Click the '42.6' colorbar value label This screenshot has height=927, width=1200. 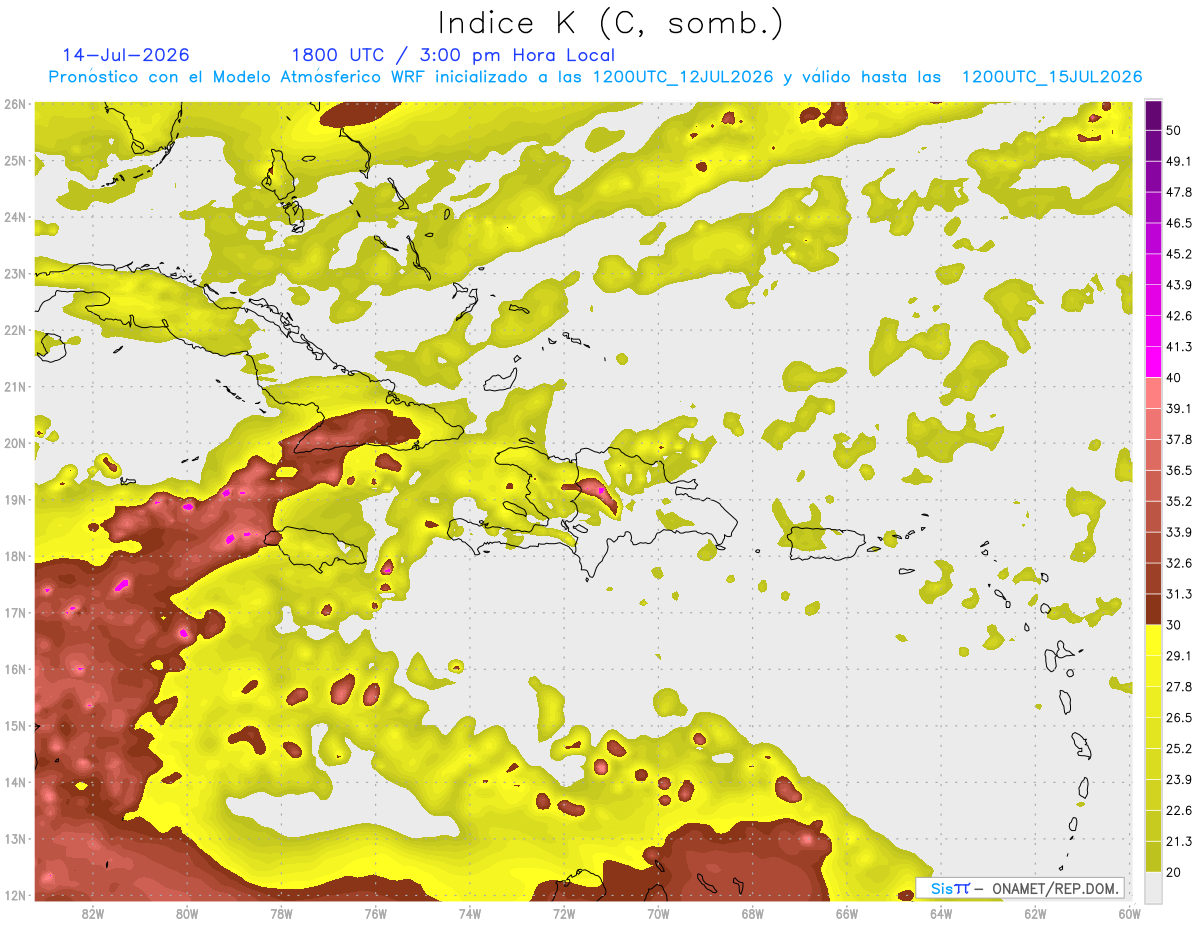[1179, 316]
